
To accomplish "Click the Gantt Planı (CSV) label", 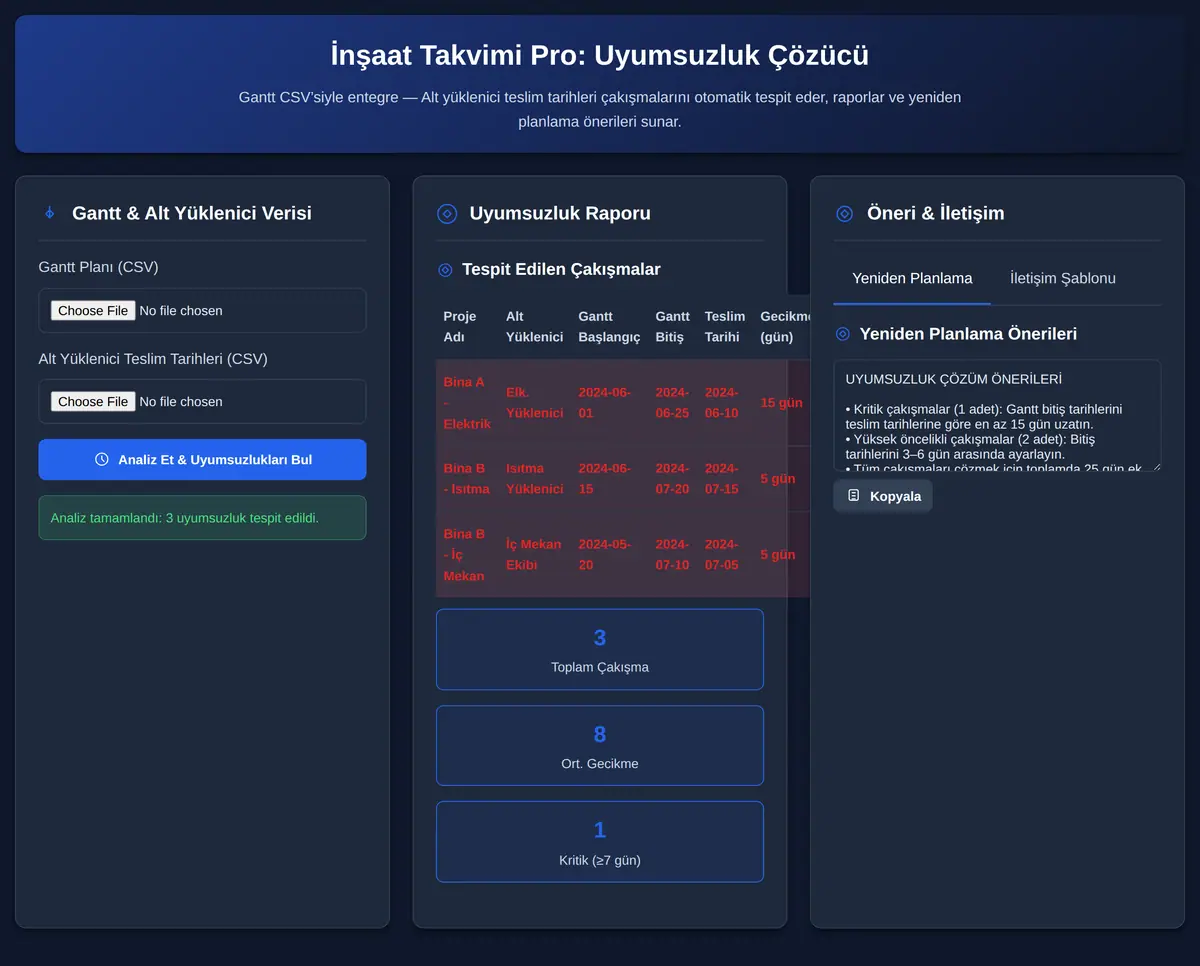I will tap(98, 267).
